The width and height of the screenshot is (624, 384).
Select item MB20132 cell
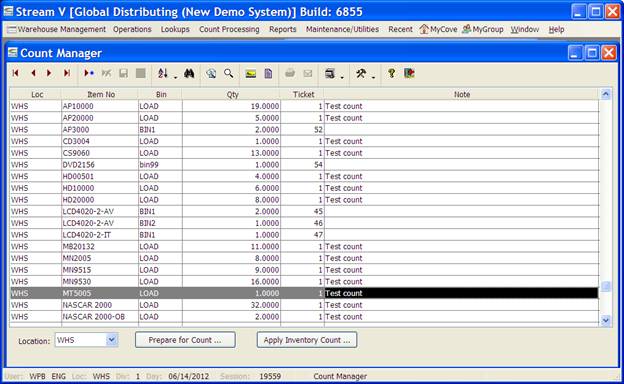click(100, 247)
